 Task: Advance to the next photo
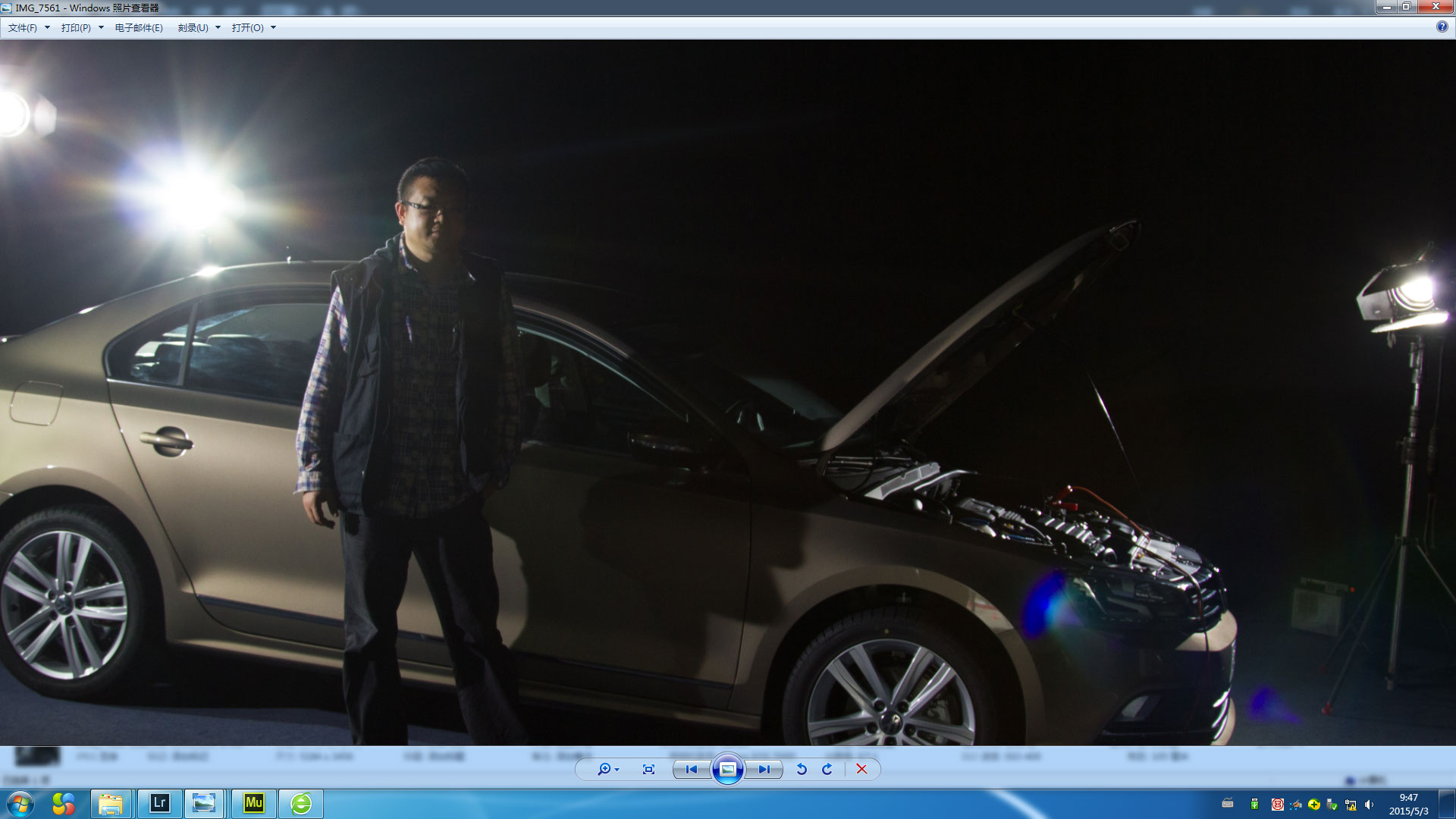click(x=764, y=769)
